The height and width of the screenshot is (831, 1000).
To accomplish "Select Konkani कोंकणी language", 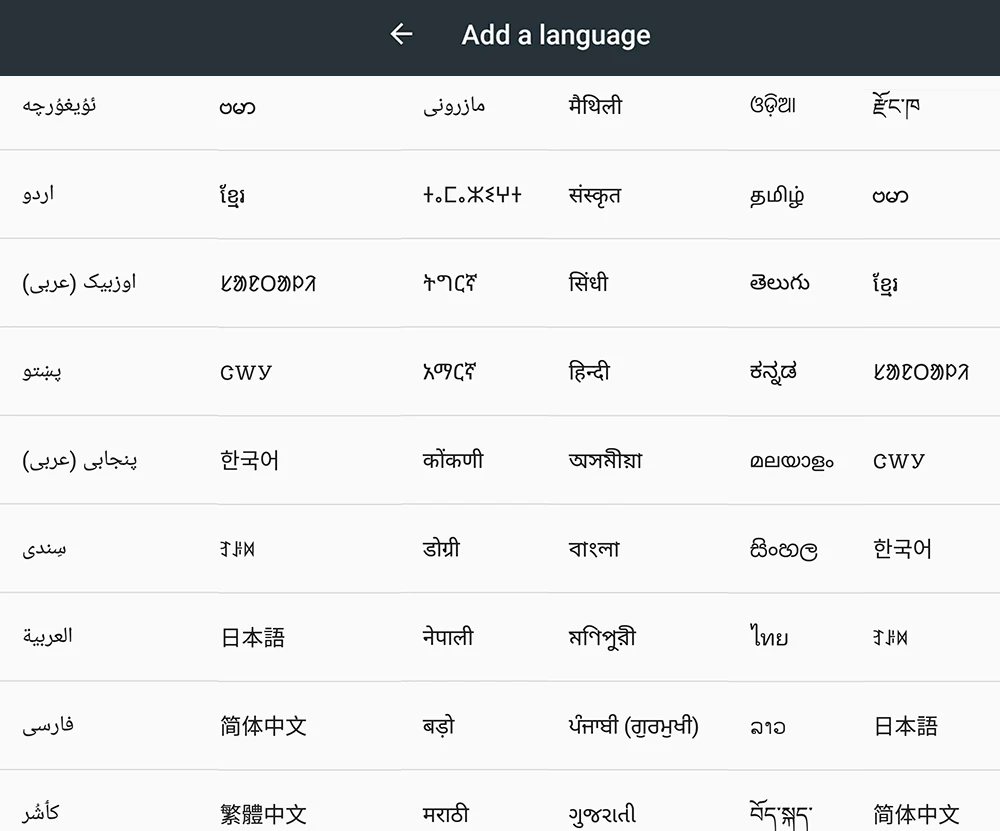I will pos(453,459).
